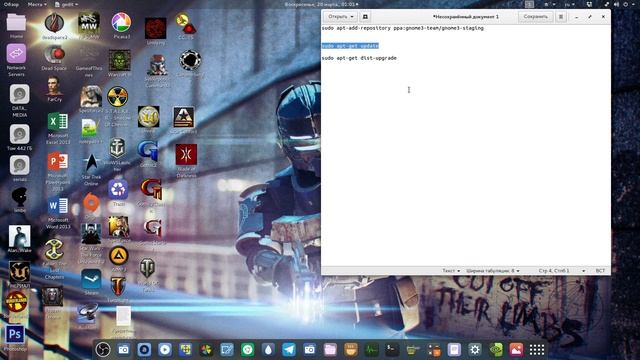Viewport: 640px width, 360px height.
Task: Open the Места places menu
Action: pyautogui.click(x=37, y=4)
